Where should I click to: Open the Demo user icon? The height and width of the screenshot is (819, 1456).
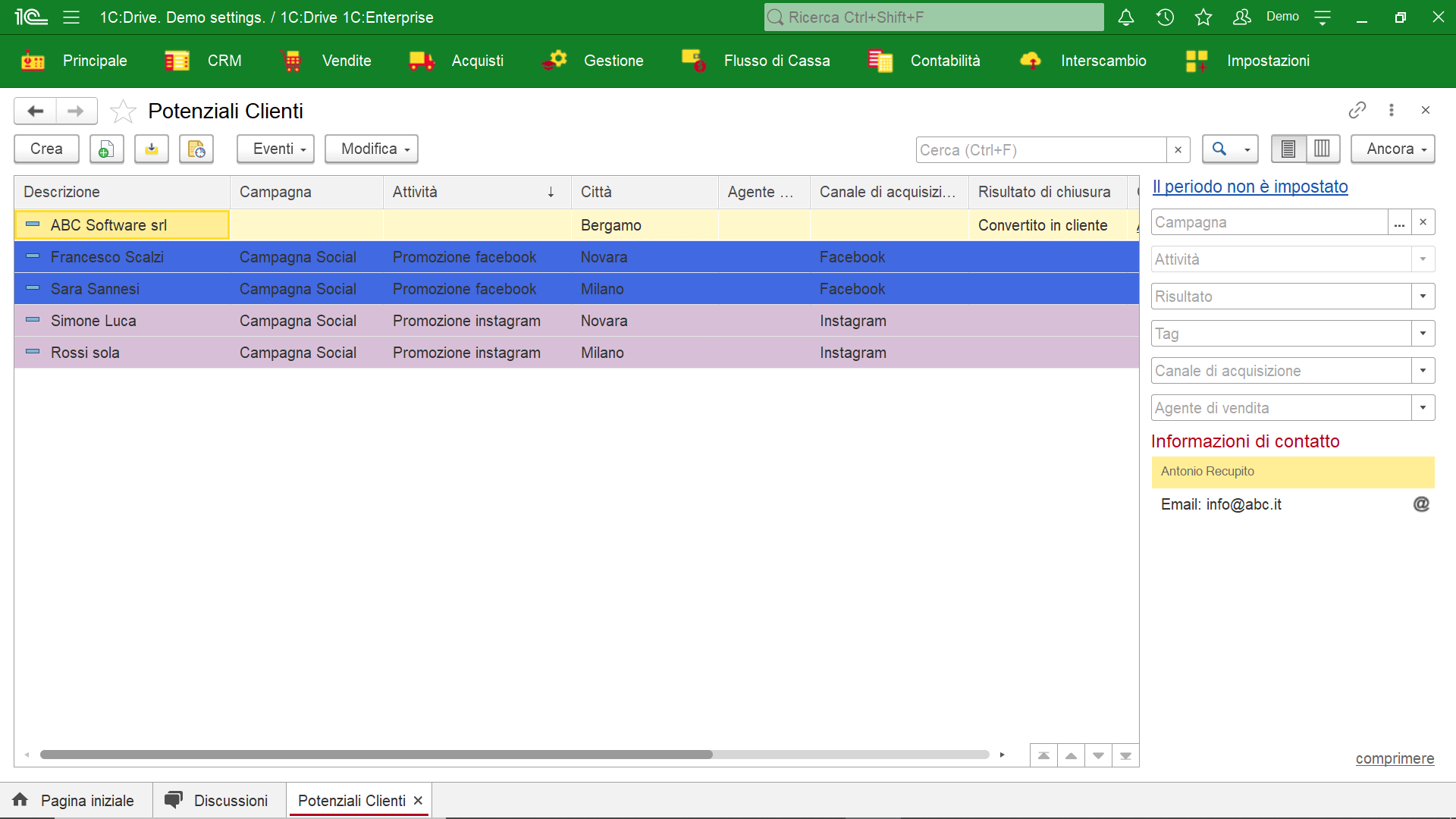point(1242,17)
